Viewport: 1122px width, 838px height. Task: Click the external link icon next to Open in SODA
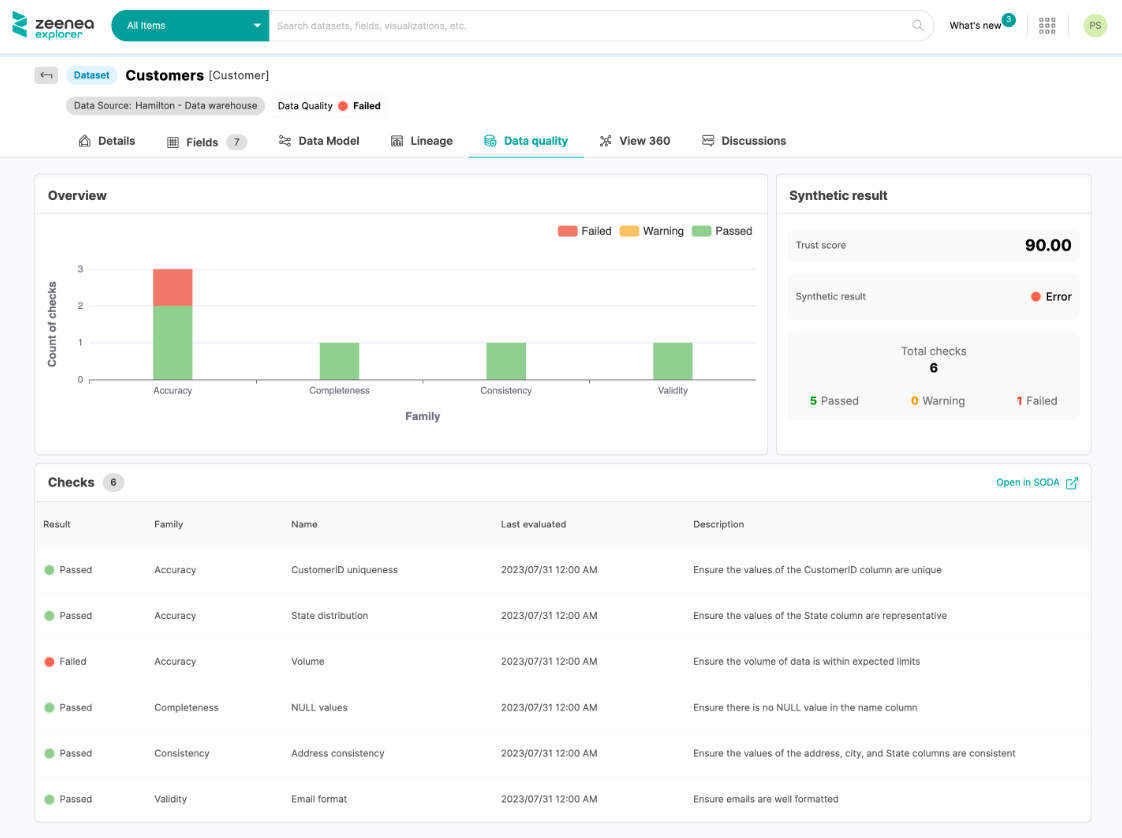[1072, 483]
